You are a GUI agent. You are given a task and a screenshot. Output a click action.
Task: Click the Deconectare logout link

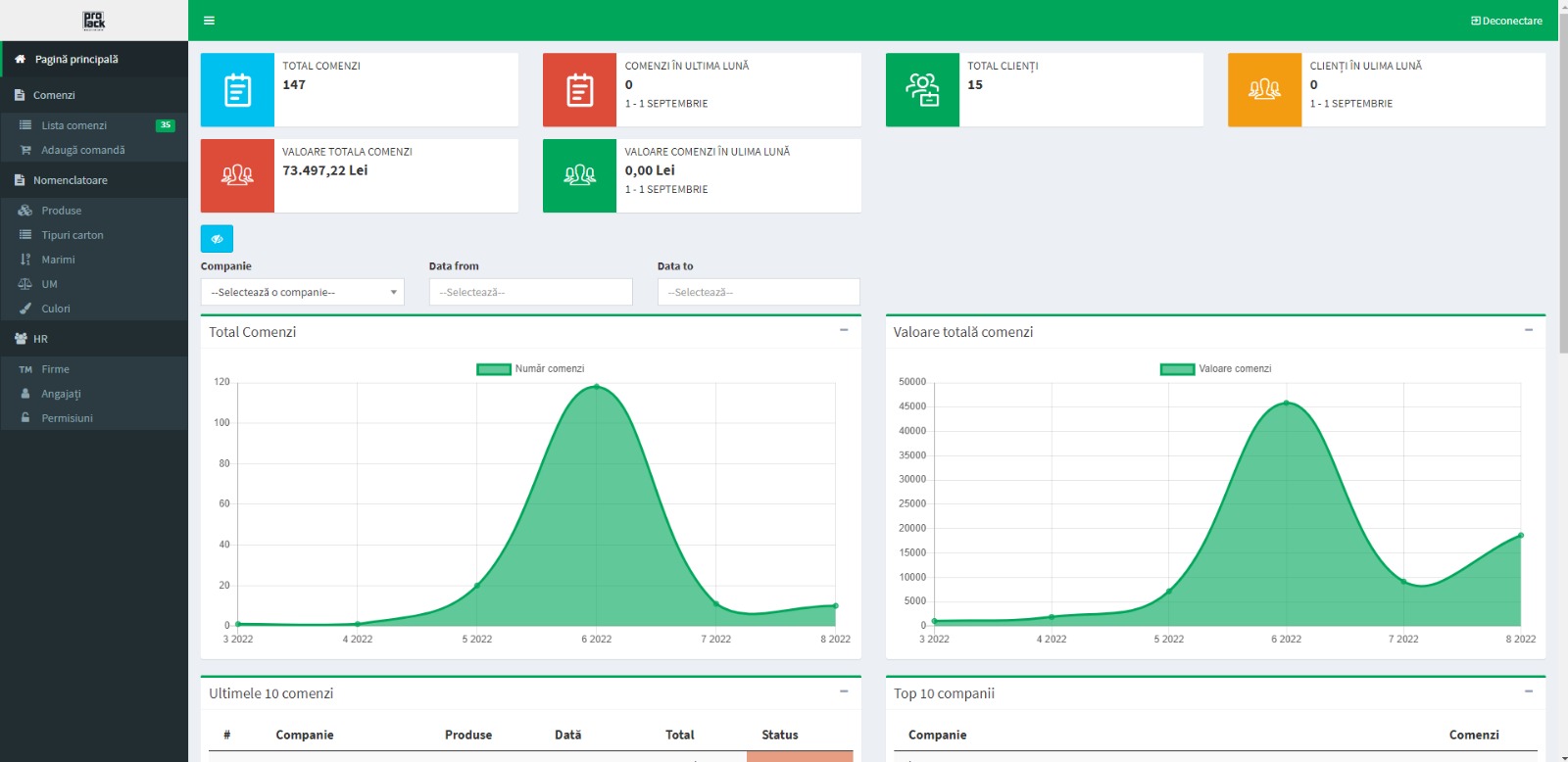pos(1506,21)
